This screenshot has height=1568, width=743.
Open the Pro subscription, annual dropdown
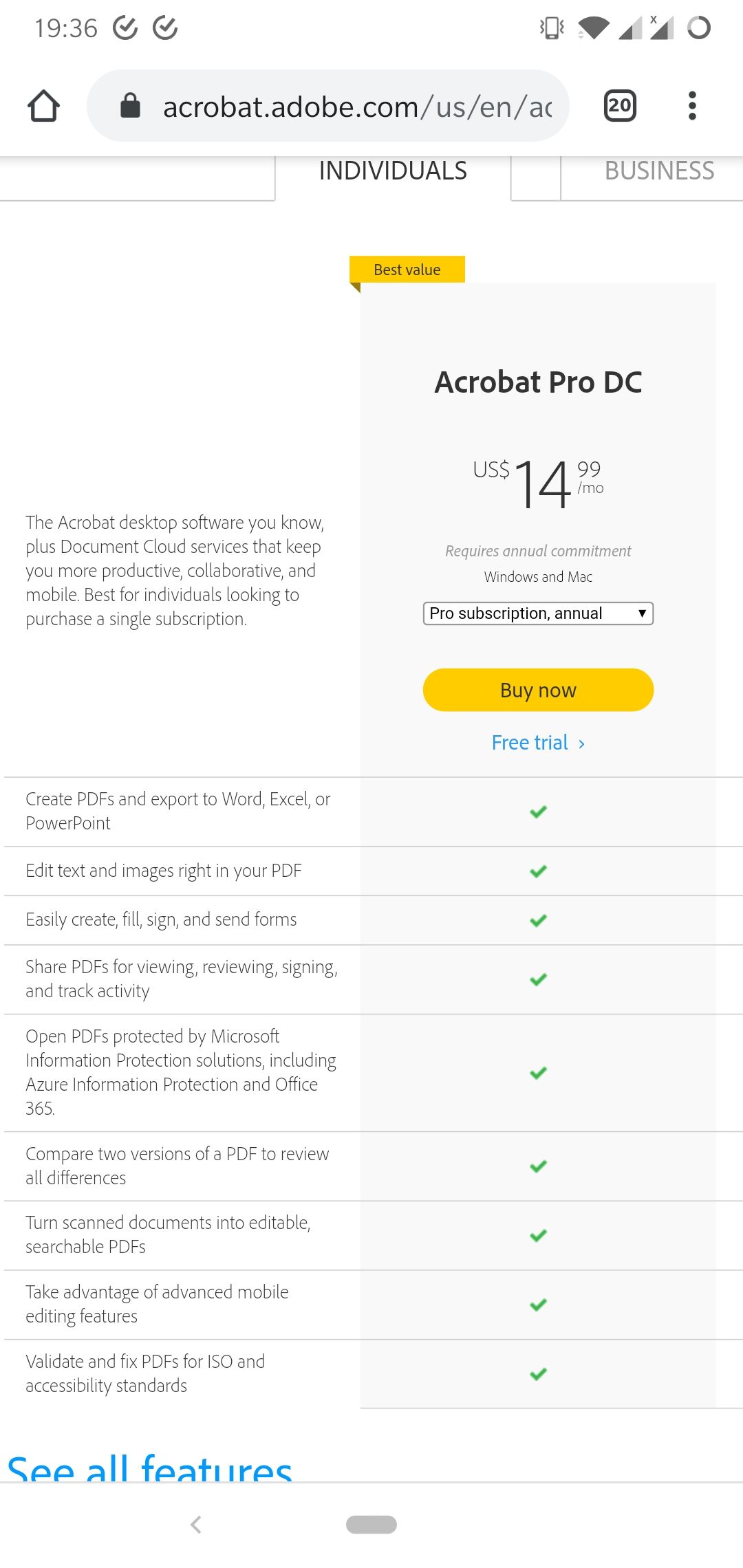point(538,613)
